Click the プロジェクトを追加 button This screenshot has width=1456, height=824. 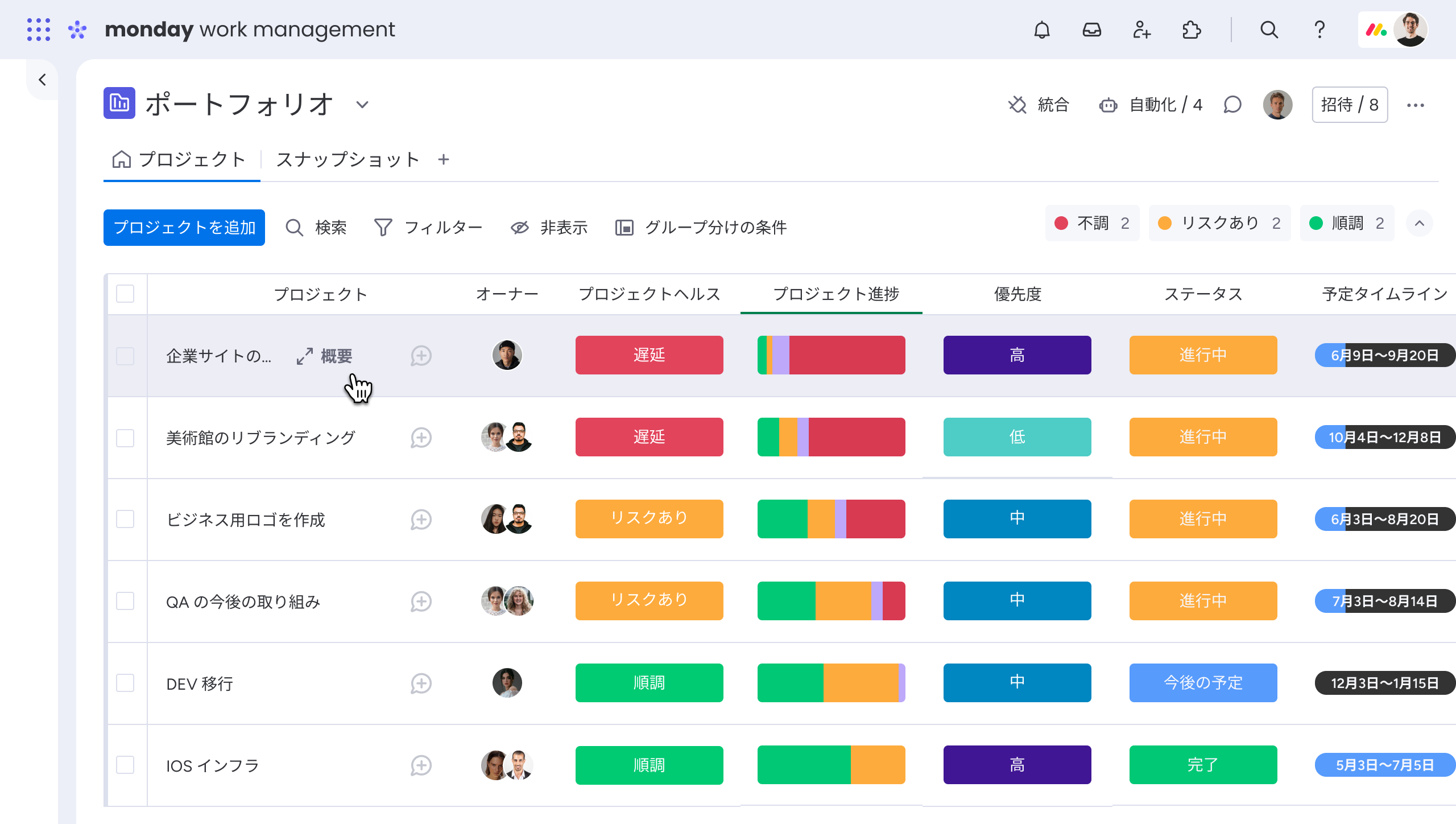184,228
